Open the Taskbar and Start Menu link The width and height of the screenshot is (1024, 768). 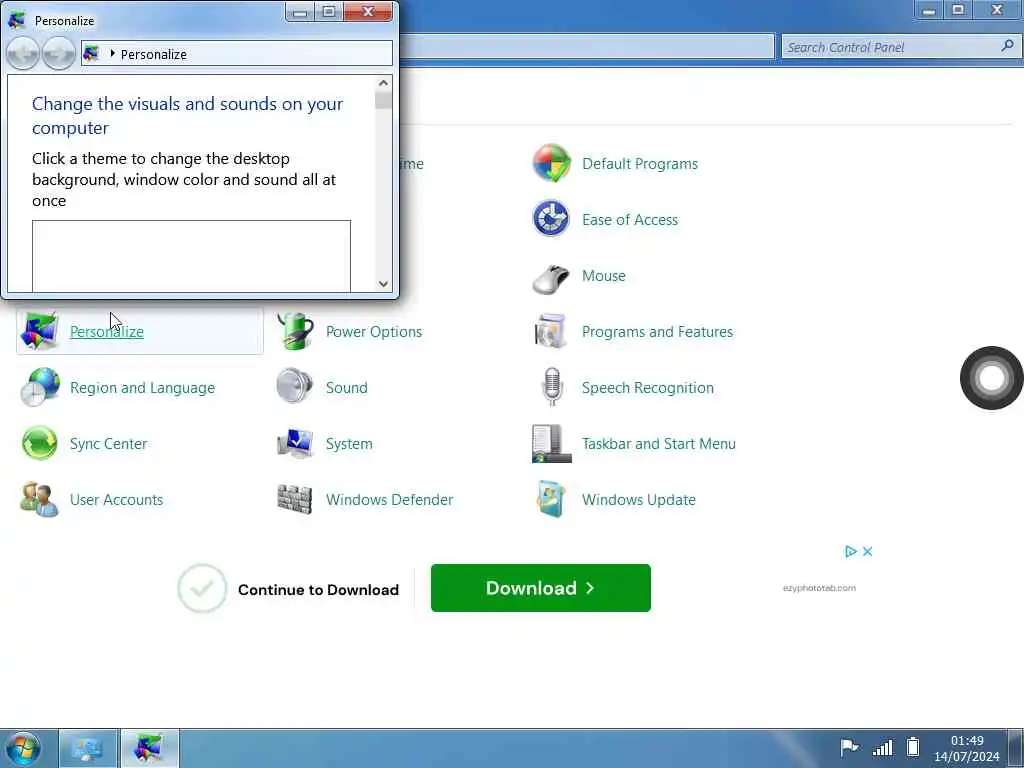[658, 444]
